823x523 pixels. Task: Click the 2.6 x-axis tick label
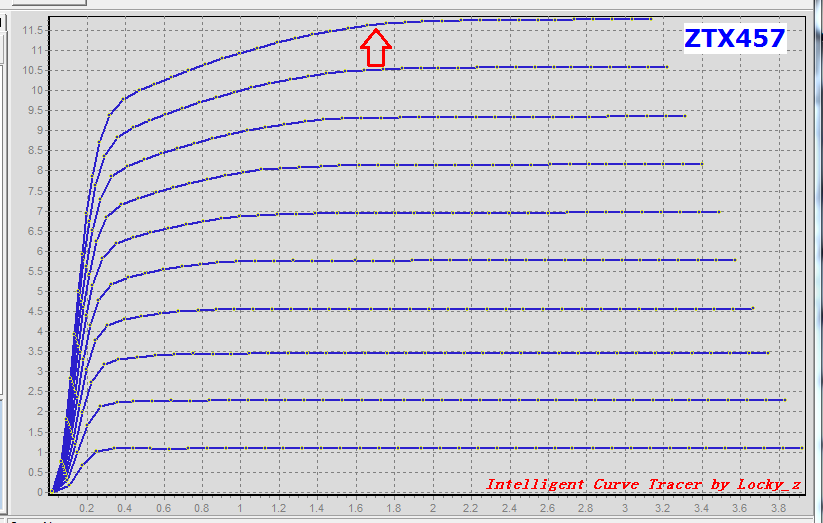click(x=547, y=508)
